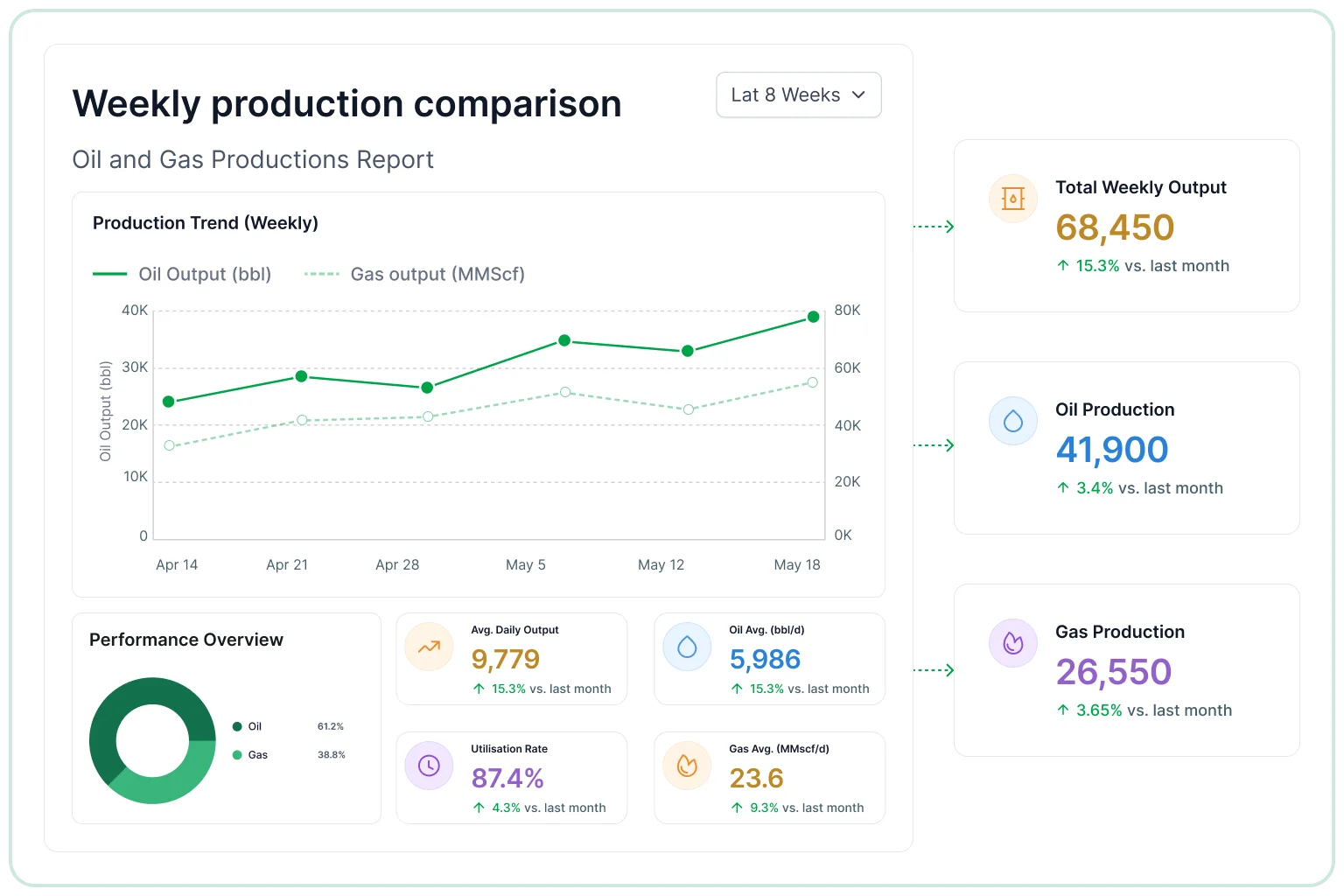The image size is (1344, 896).
Task: Click the Weekly production comparison heading
Action: pos(346,103)
